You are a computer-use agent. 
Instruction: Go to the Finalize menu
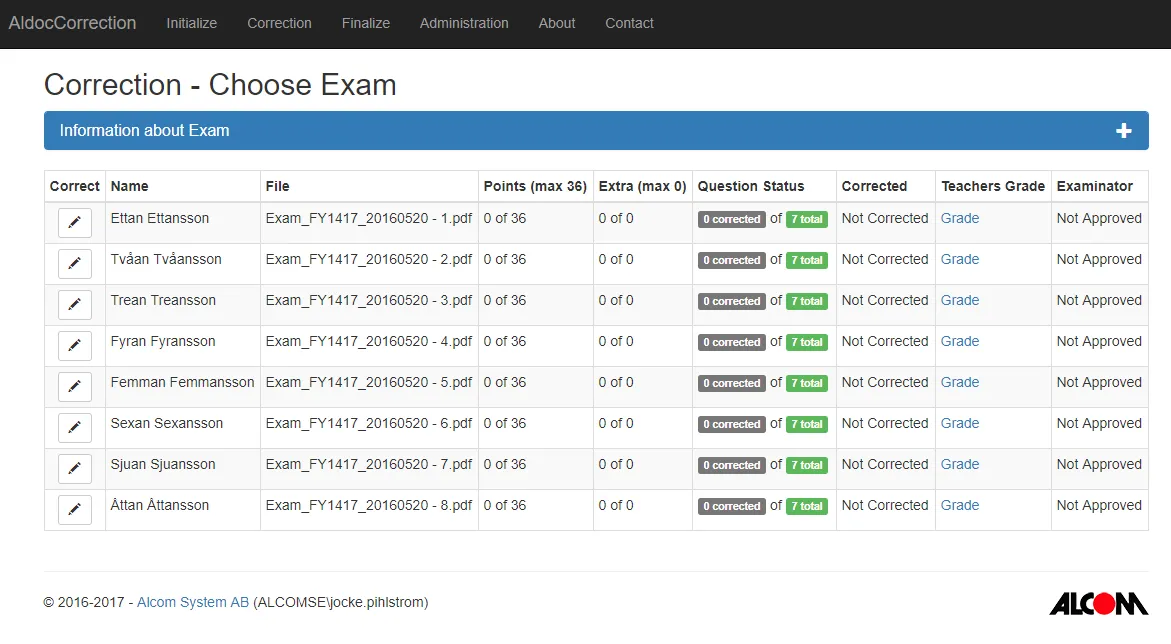point(365,23)
